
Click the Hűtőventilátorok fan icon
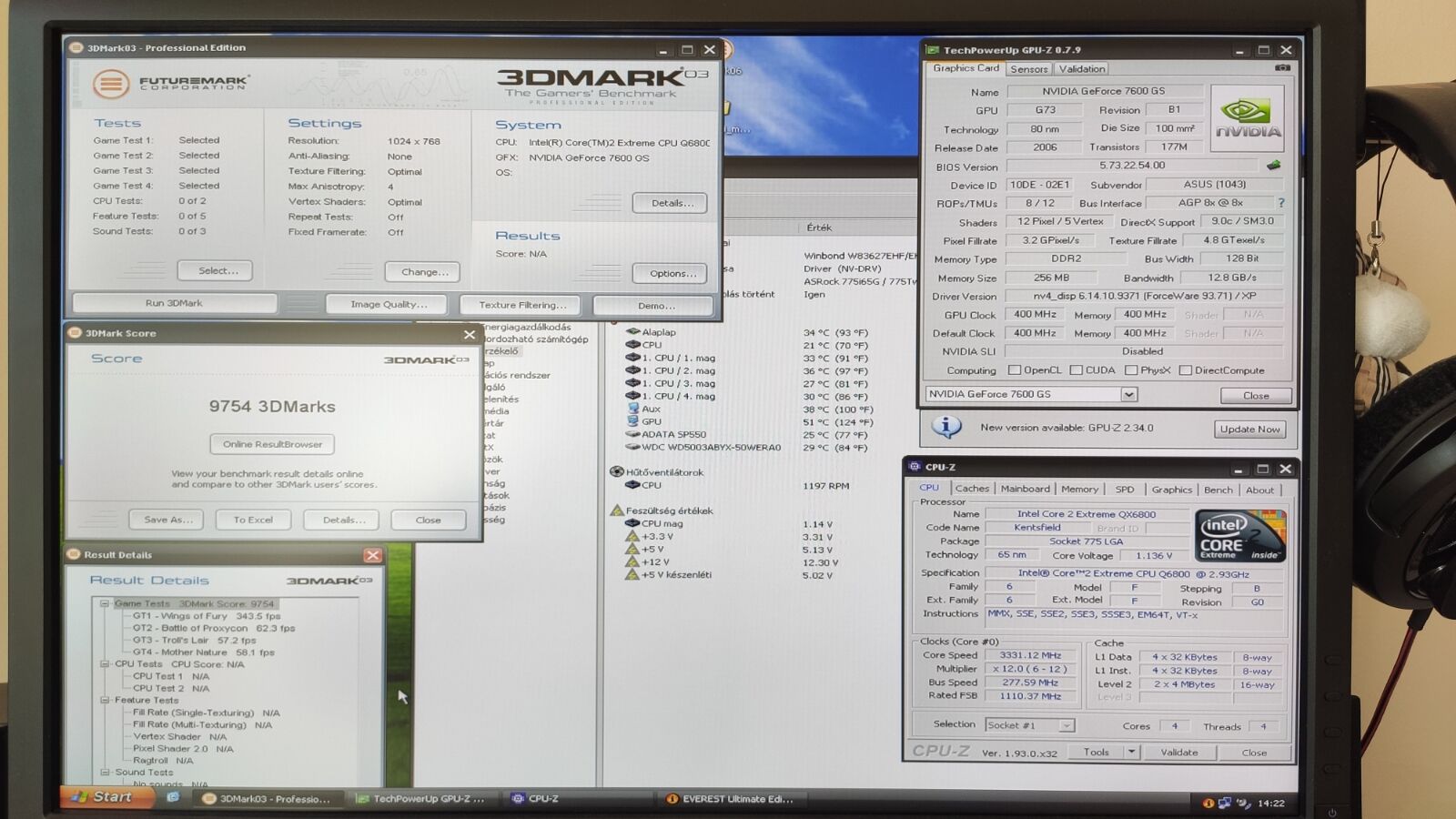616,471
